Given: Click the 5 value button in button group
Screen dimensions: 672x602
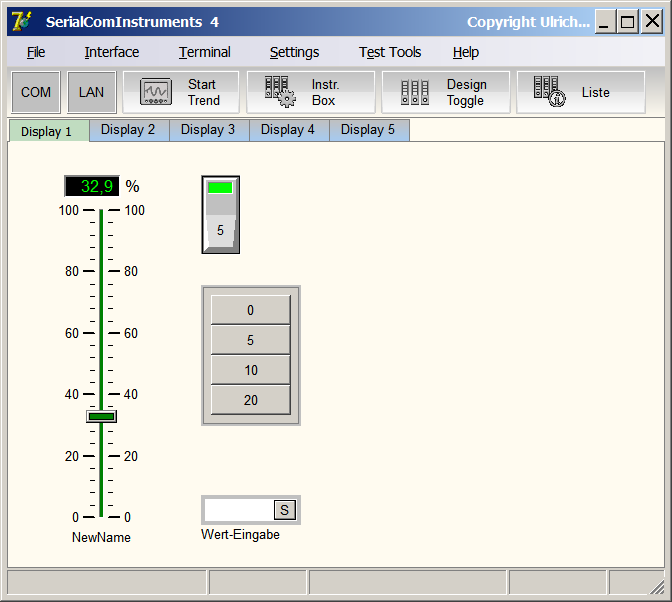Looking at the screenshot, I should point(251,340).
